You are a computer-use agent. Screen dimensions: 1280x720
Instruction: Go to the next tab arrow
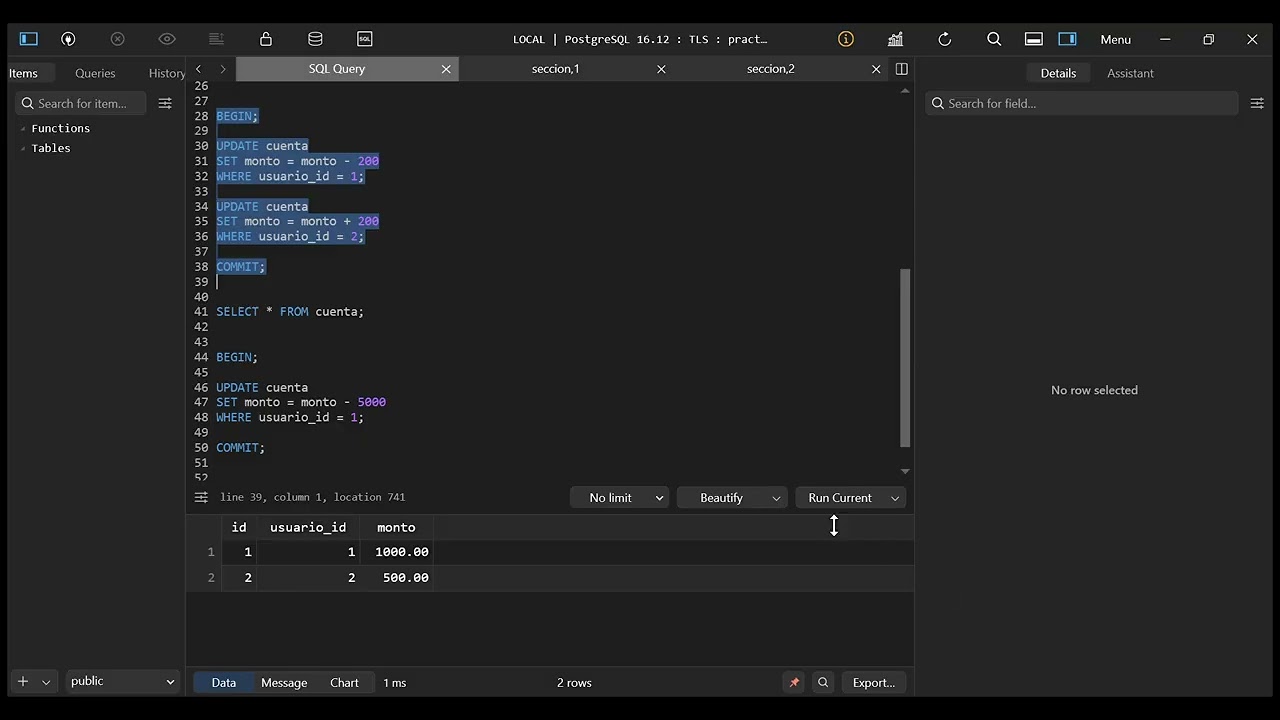click(x=223, y=69)
